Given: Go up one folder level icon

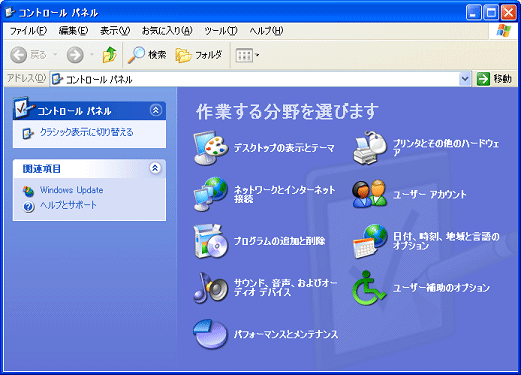Looking at the screenshot, I should 109,55.
